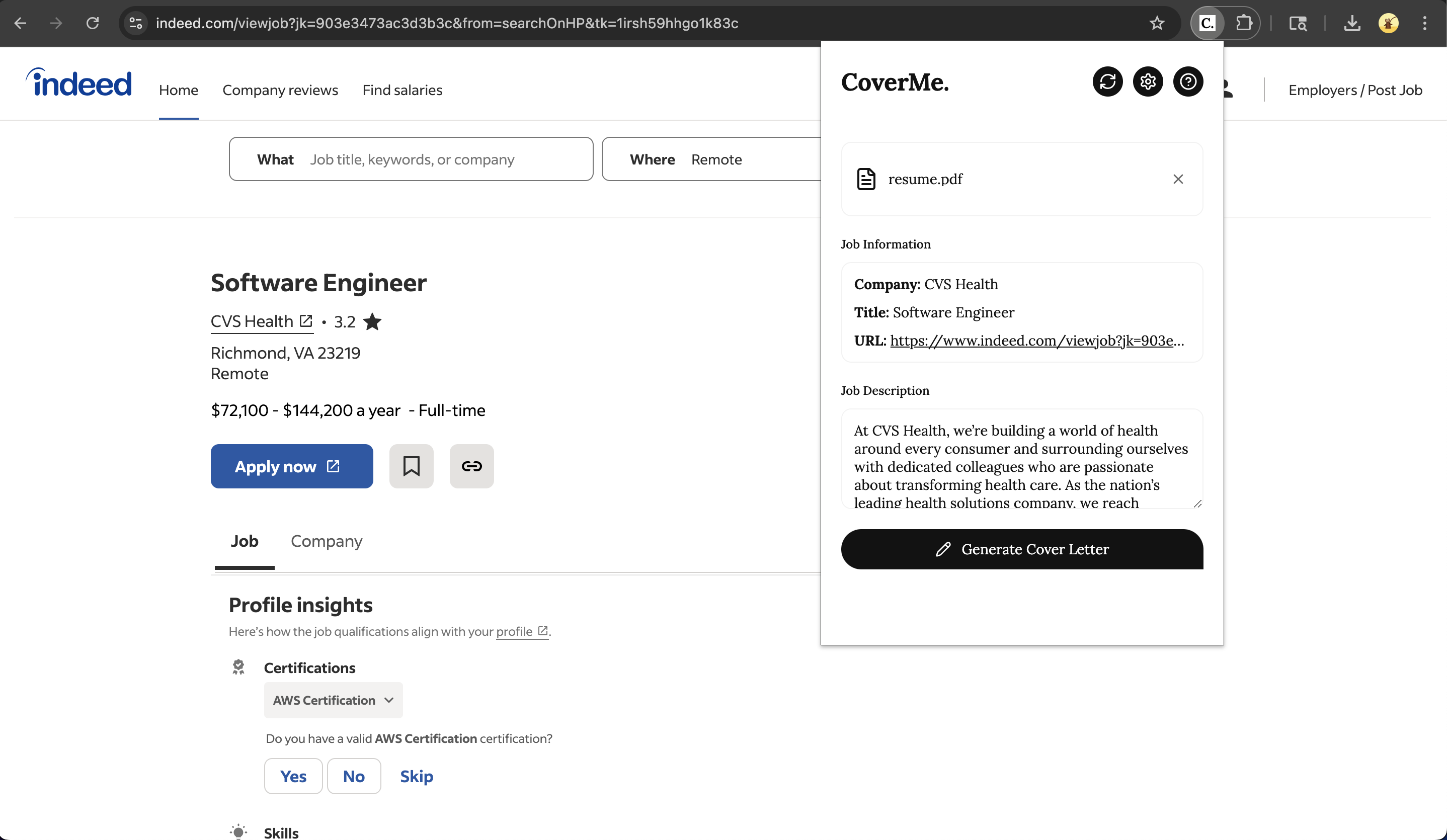Open Employers / Post Job link
Image resolution: width=1447 pixels, height=840 pixels.
click(1355, 90)
